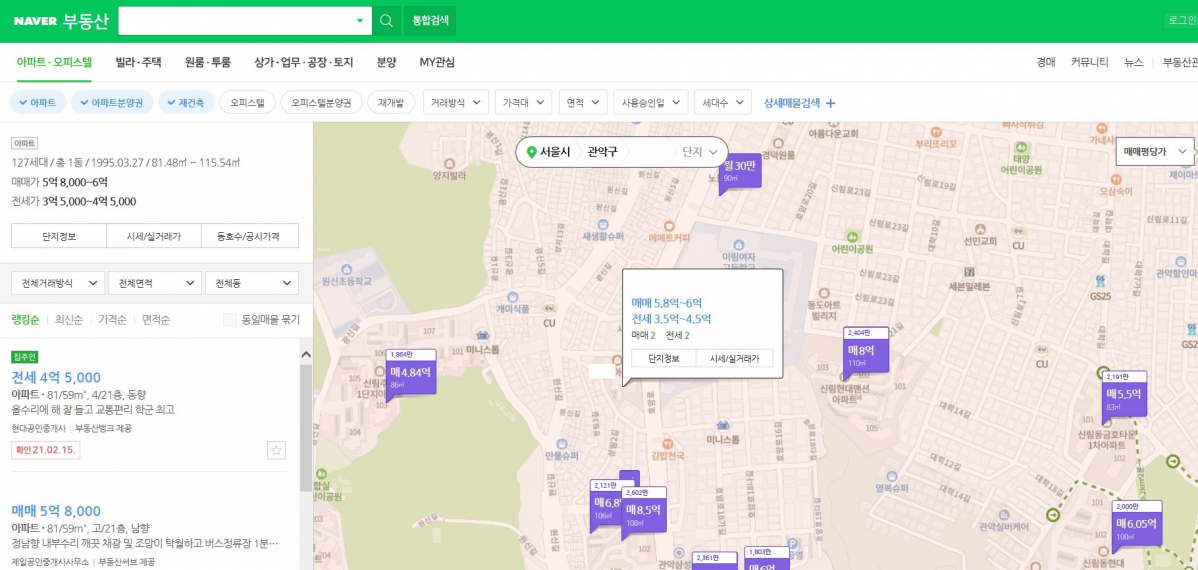
Task: Enable the 오피스텔 filter chip
Action: tap(247, 102)
